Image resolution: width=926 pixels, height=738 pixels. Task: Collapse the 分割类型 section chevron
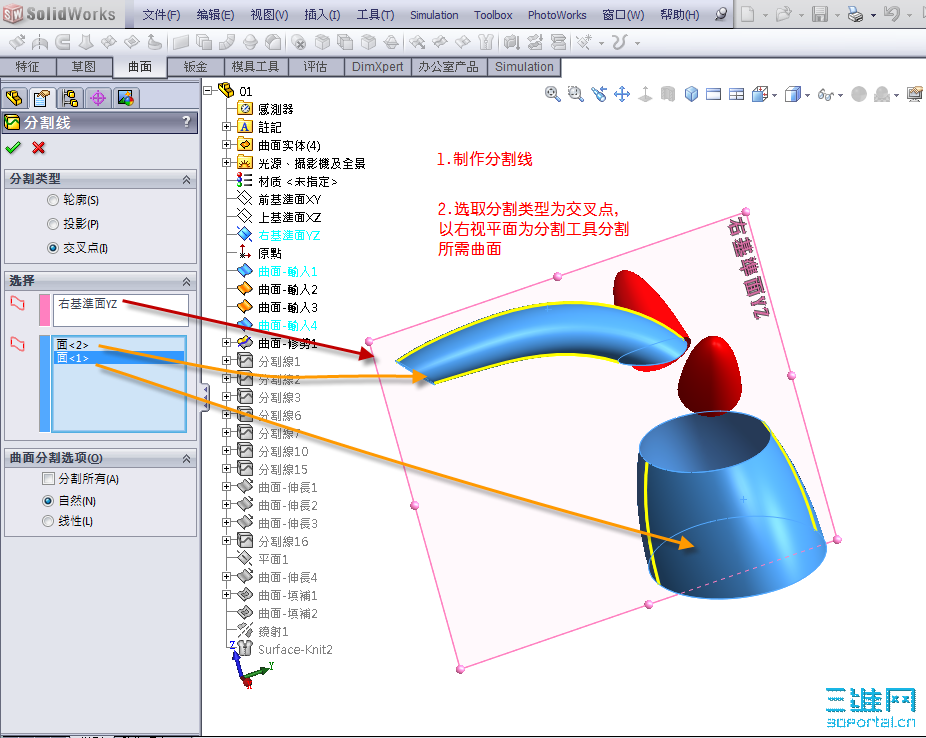tap(187, 179)
